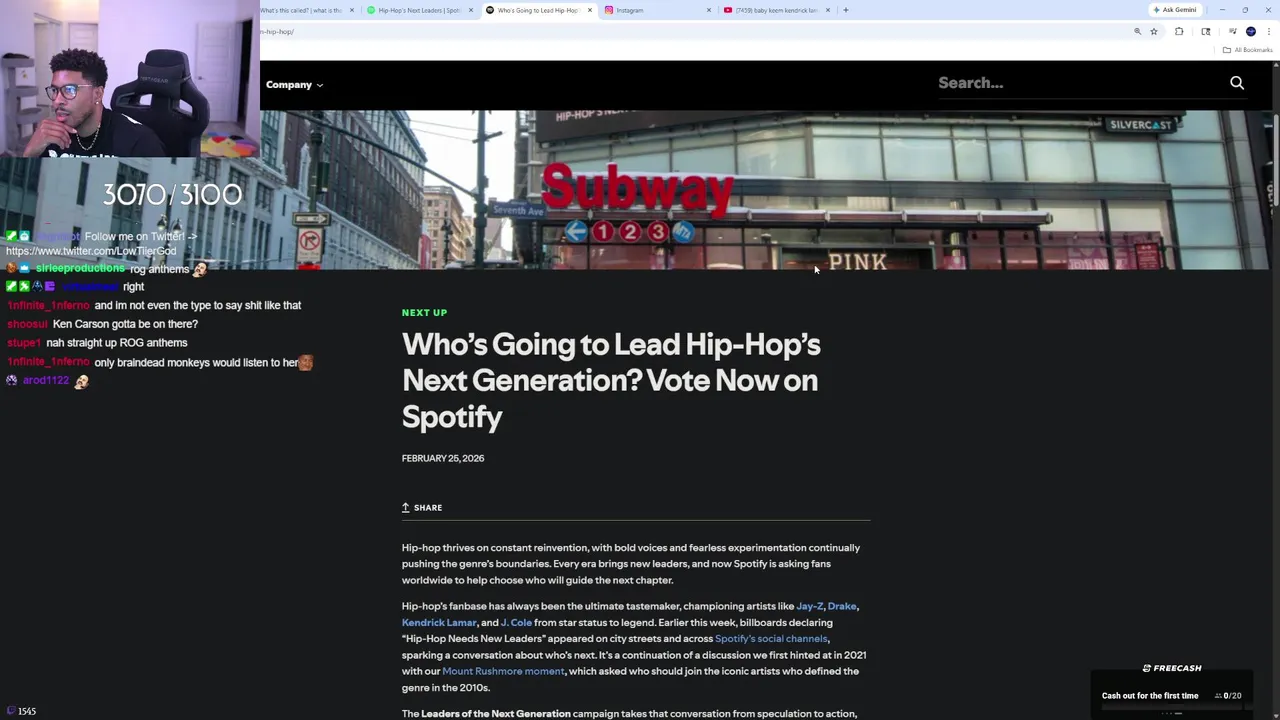The image size is (1280, 720).
Task: Click the address bar URL text
Action: (277, 32)
